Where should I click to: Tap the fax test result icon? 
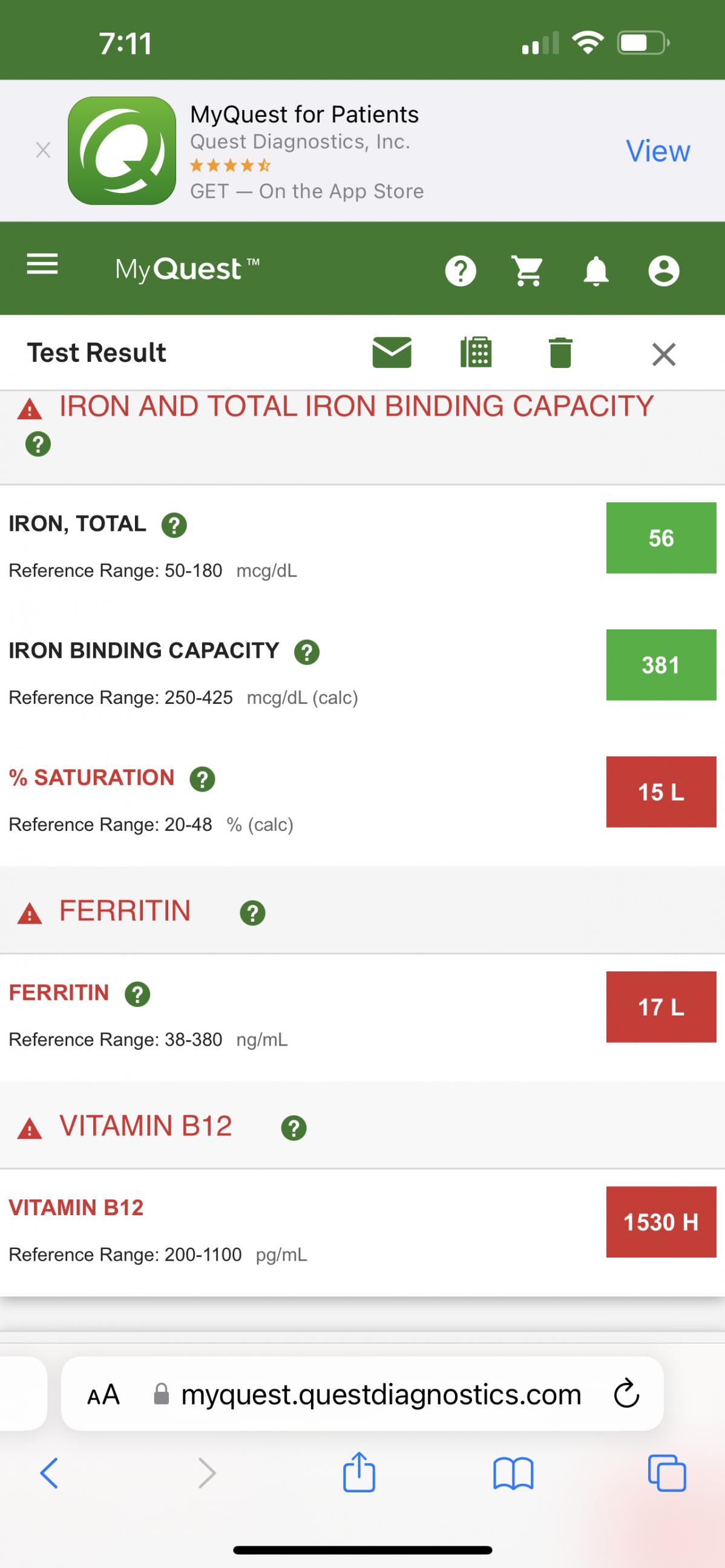pyautogui.click(x=476, y=352)
